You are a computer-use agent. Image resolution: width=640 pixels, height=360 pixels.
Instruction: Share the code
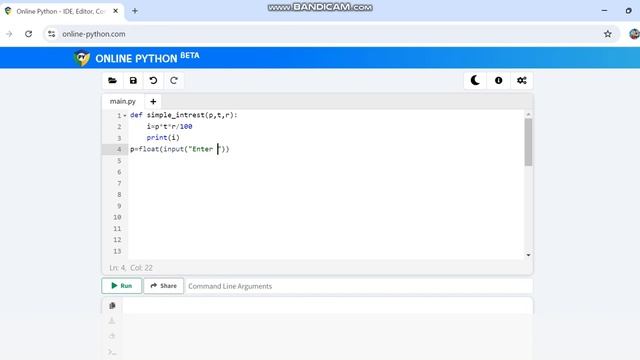click(164, 286)
